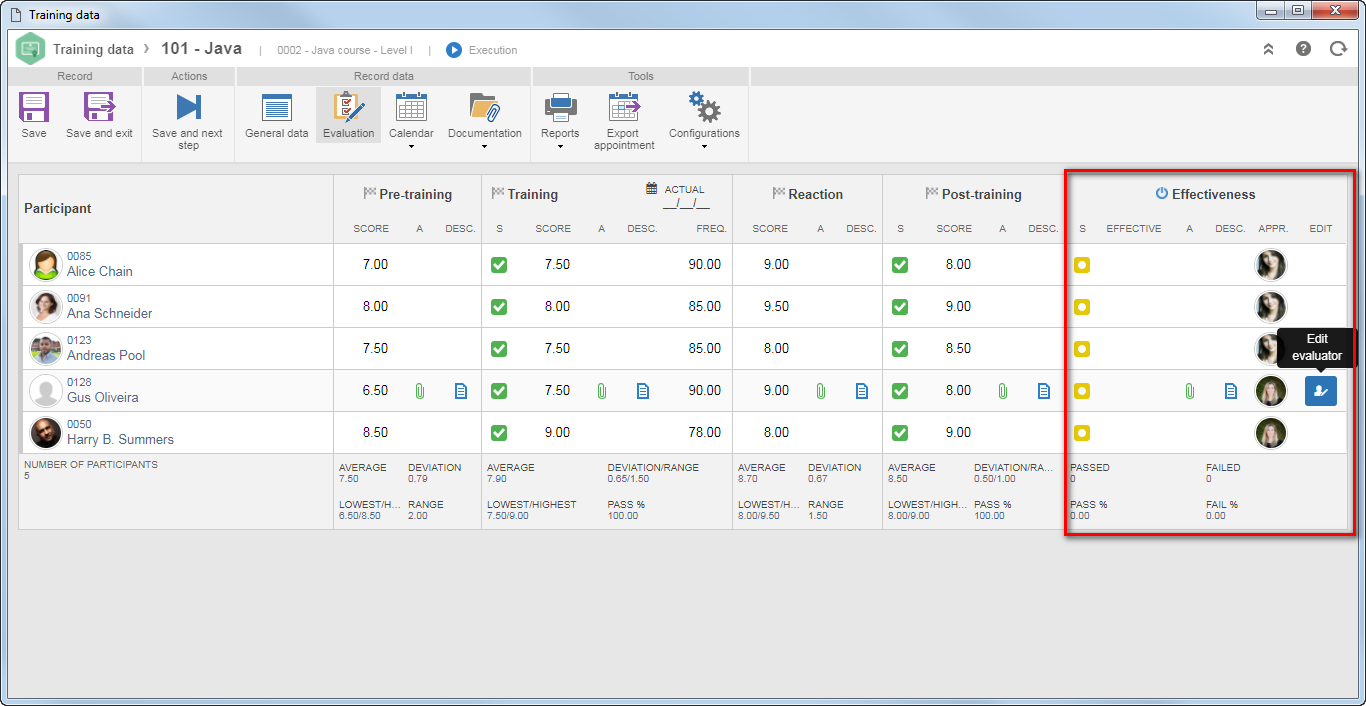The height and width of the screenshot is (706, 1366).
Task: Click Export appointment icon
Action: point(624,108)
